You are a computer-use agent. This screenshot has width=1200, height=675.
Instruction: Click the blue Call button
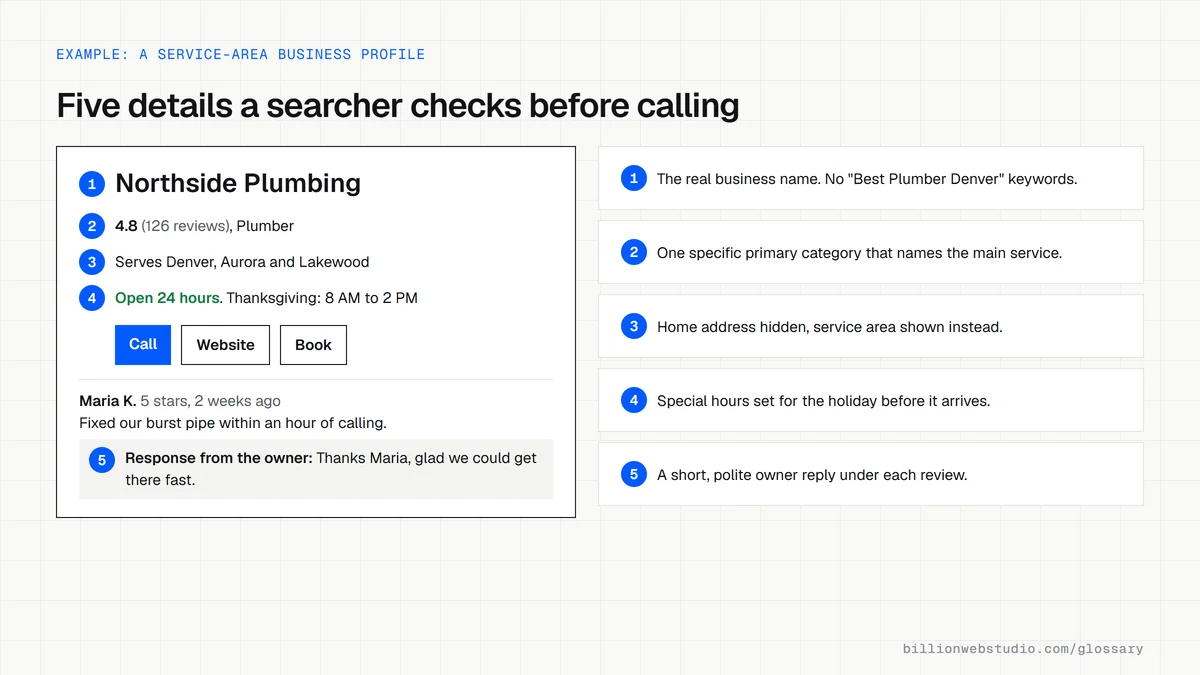(143, 345)
